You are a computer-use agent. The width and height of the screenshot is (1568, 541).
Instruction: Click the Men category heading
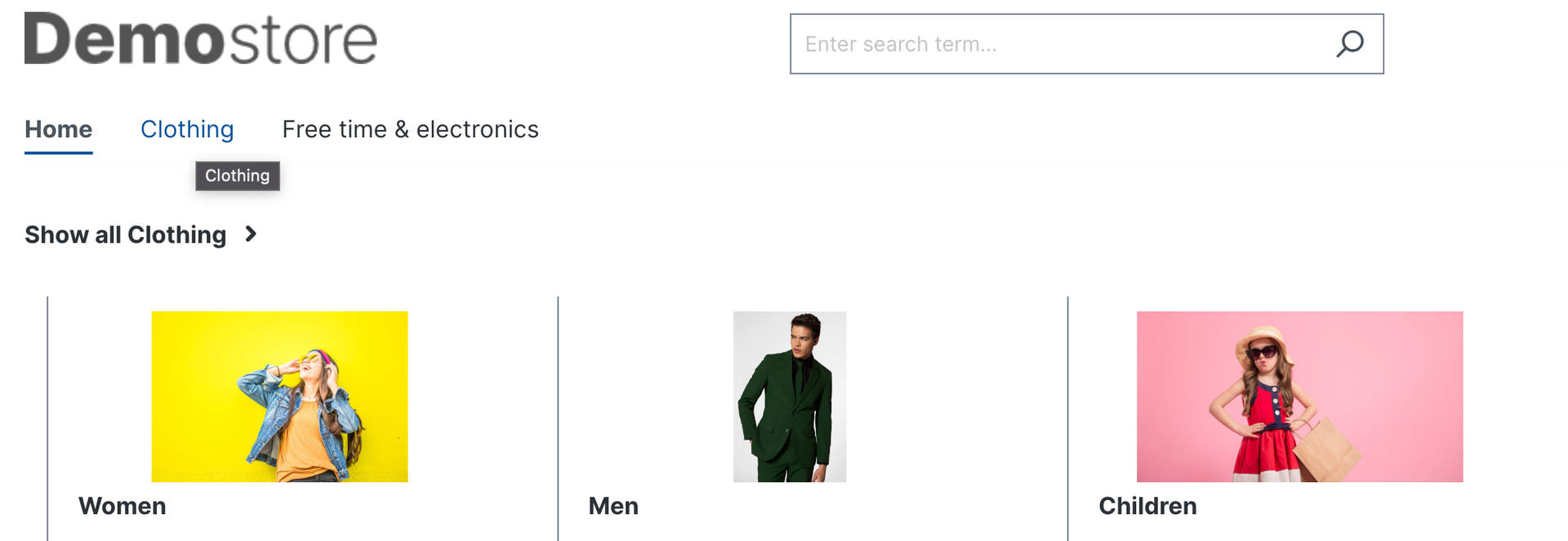point(613,506)
